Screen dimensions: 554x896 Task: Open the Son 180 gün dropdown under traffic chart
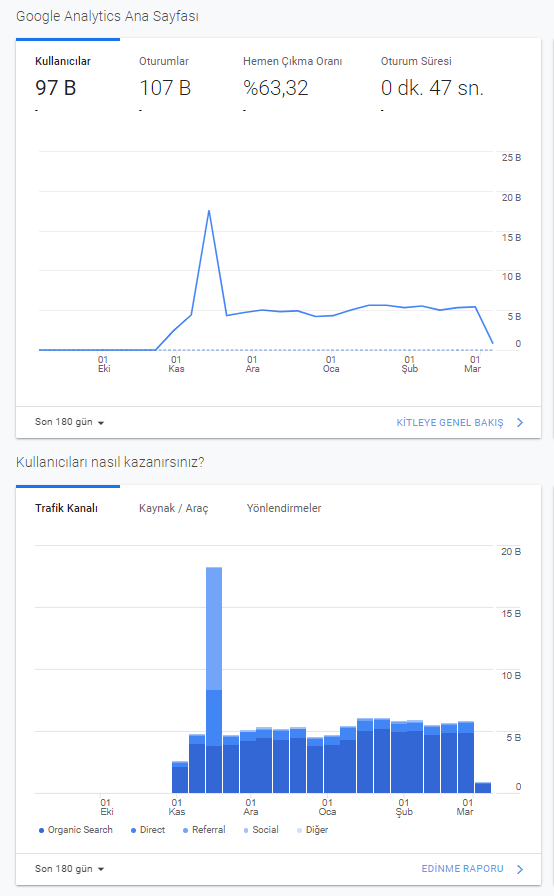(69, 869)
